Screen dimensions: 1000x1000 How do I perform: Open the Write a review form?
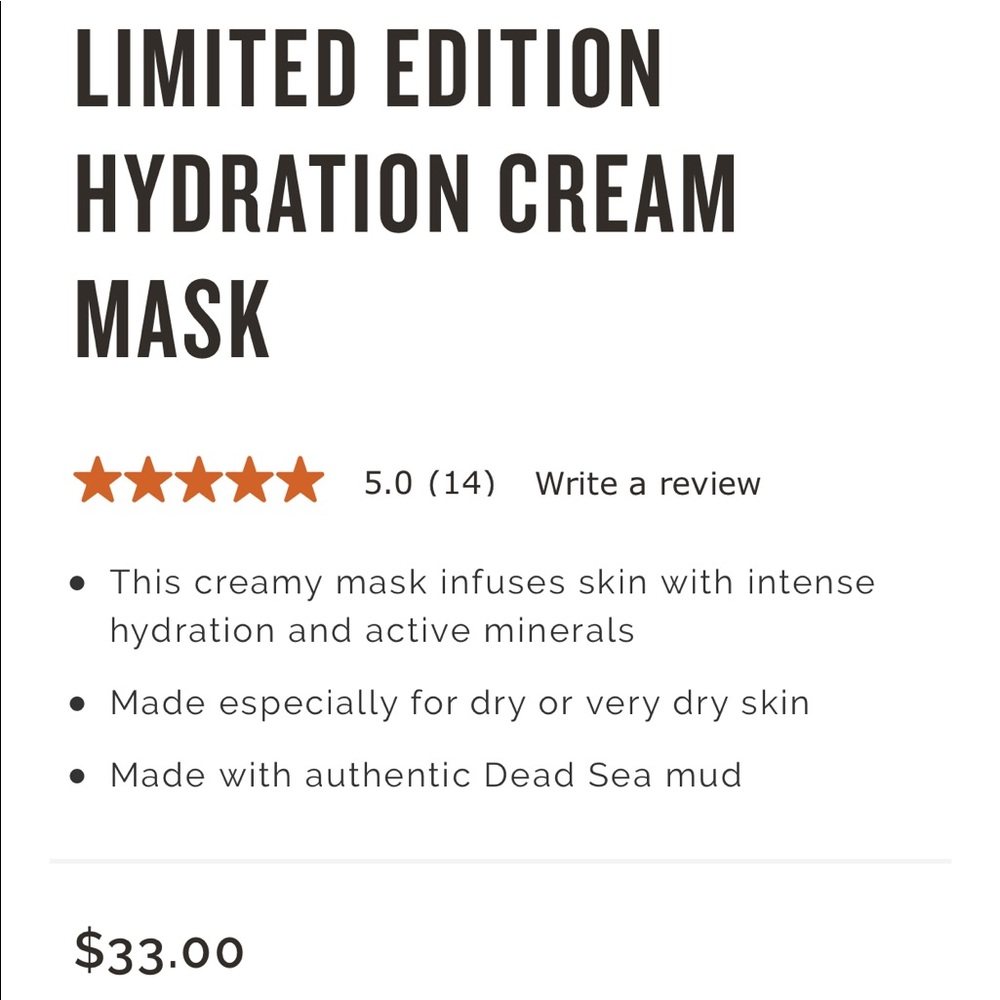(648, 483)
